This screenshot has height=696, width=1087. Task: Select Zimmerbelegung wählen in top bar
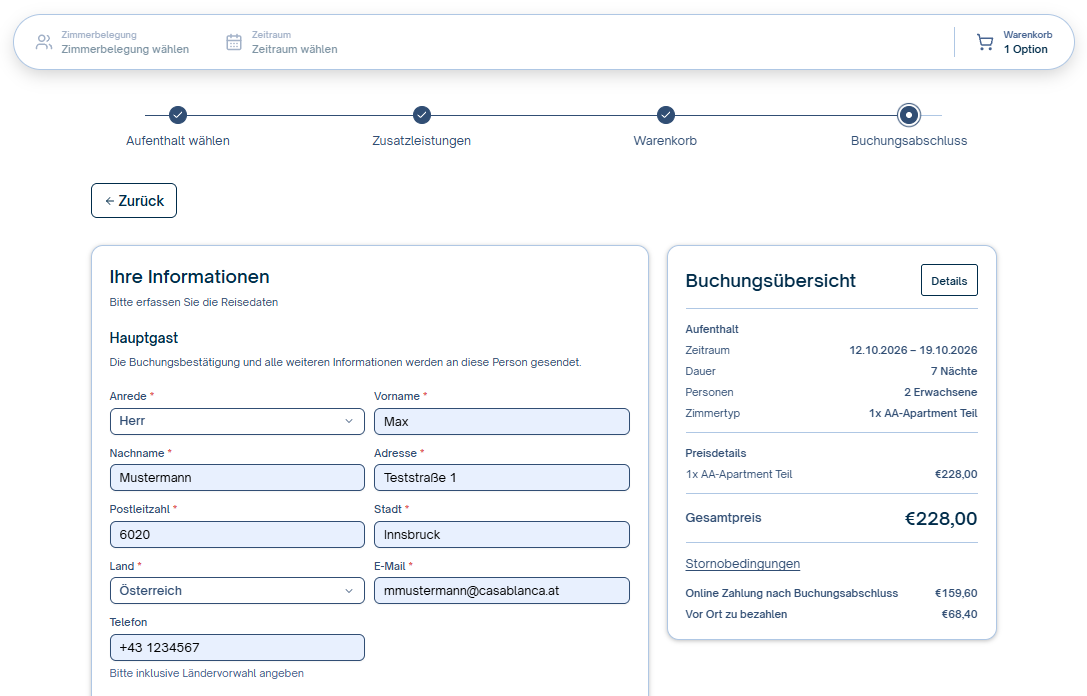pos(125,49)
